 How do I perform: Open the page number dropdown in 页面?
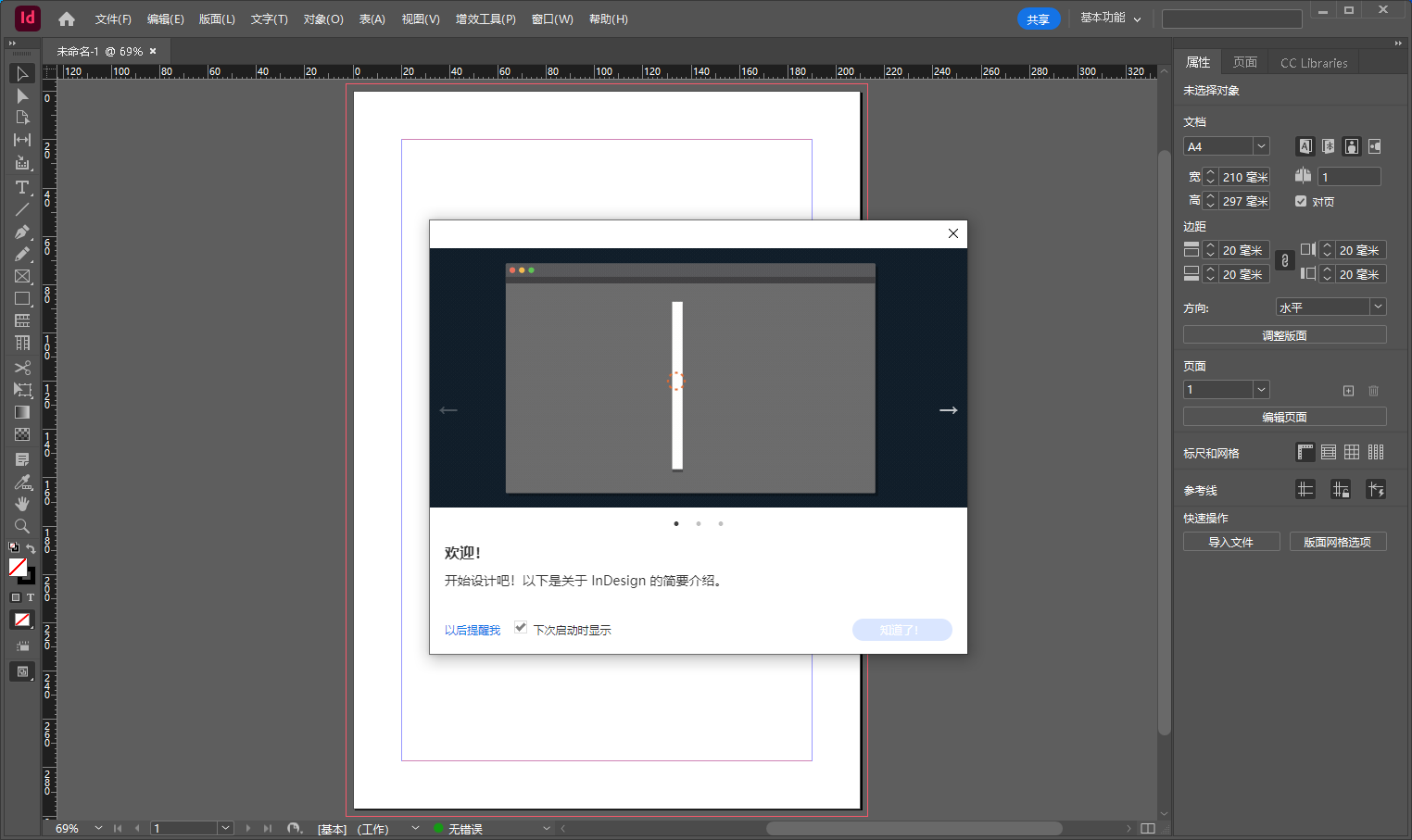tap(1261, 389)
